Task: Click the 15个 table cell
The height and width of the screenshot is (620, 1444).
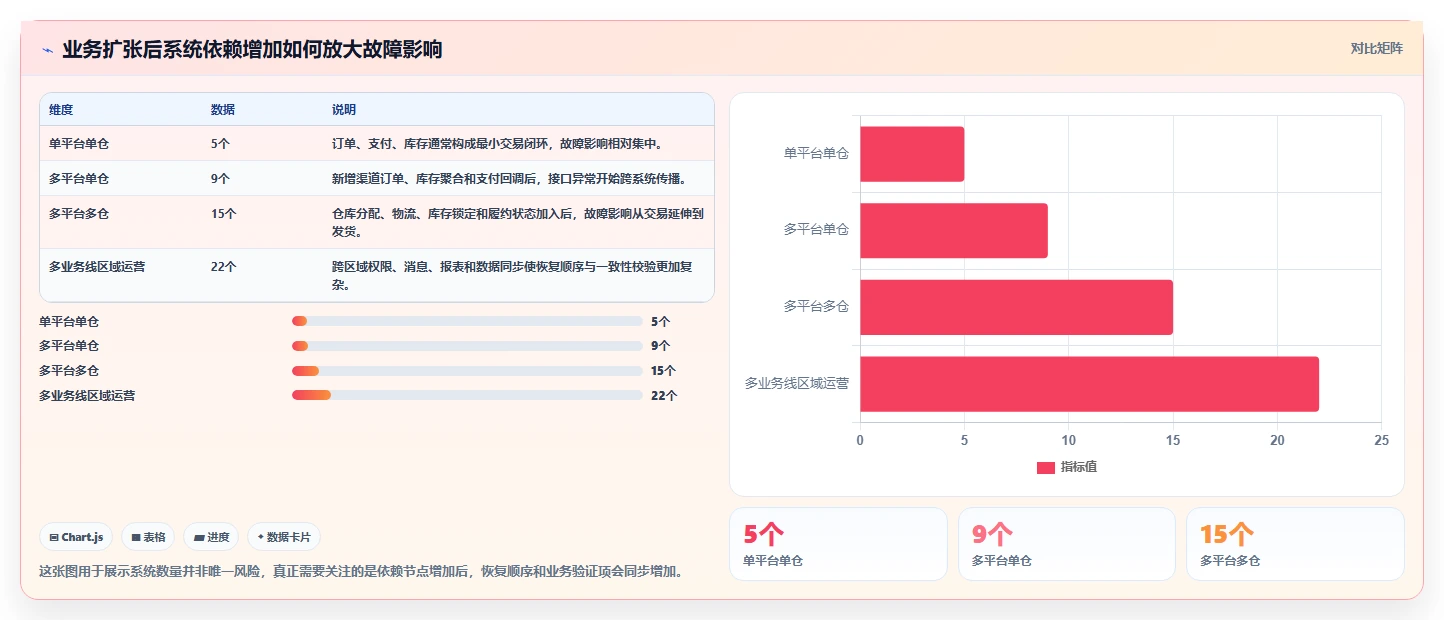Action: (224, 214)
